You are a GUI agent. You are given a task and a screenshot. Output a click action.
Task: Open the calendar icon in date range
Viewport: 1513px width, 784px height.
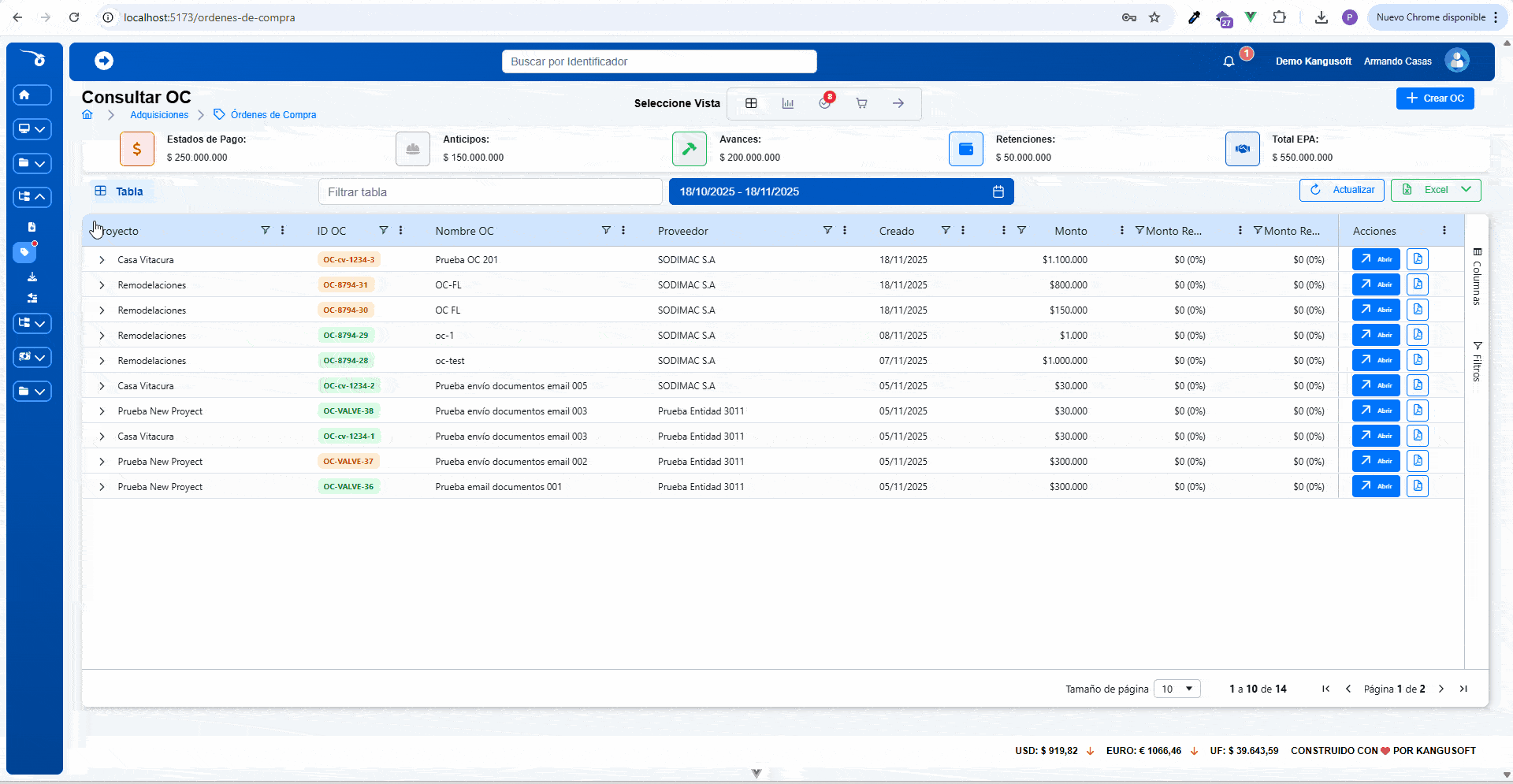pos(998,191)
